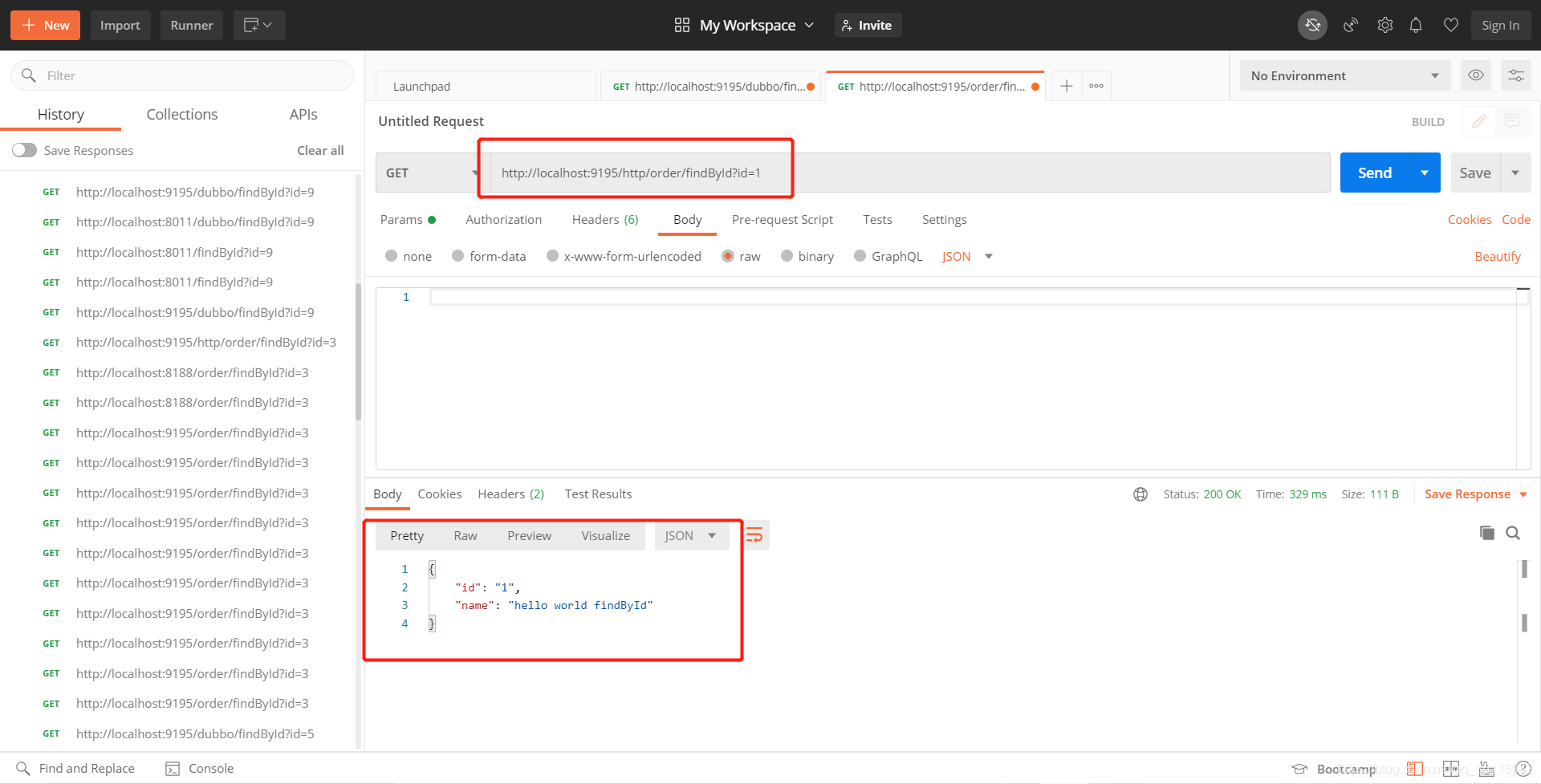1541x784 pixels.
Task: Search the response with magnifier icon
Action: tap(1513, 533)
